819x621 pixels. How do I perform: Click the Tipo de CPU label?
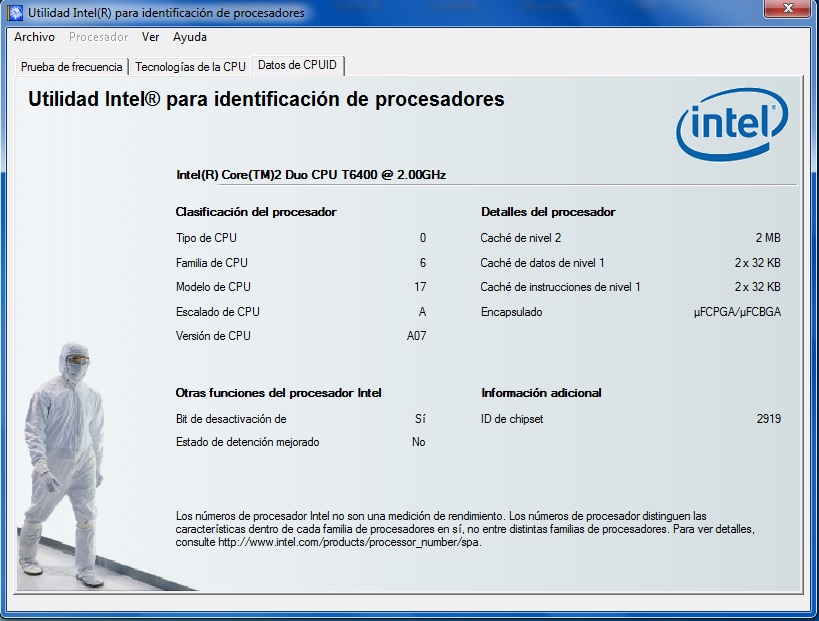206,238
